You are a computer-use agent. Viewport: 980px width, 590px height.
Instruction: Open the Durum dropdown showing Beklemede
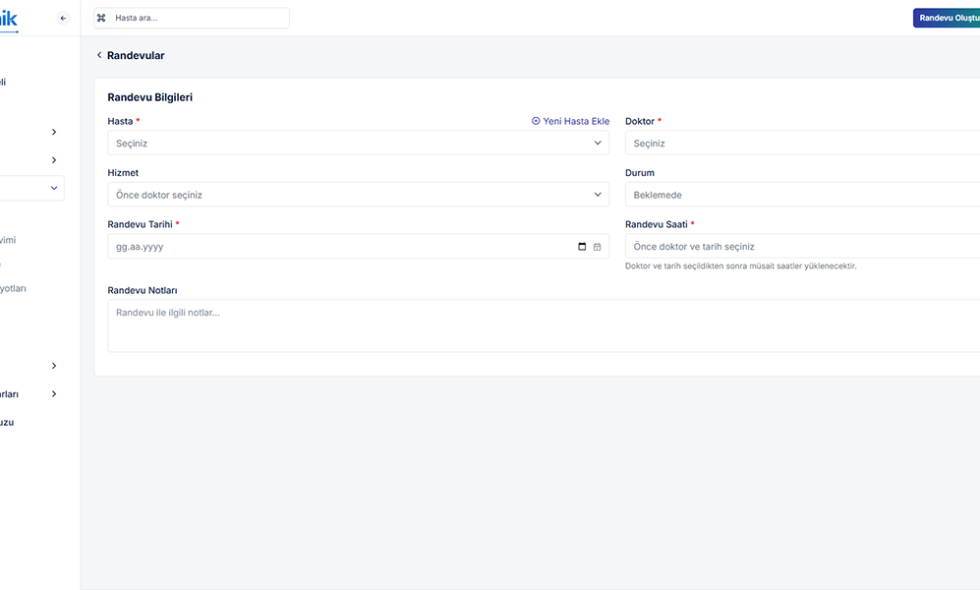[800, 195]
